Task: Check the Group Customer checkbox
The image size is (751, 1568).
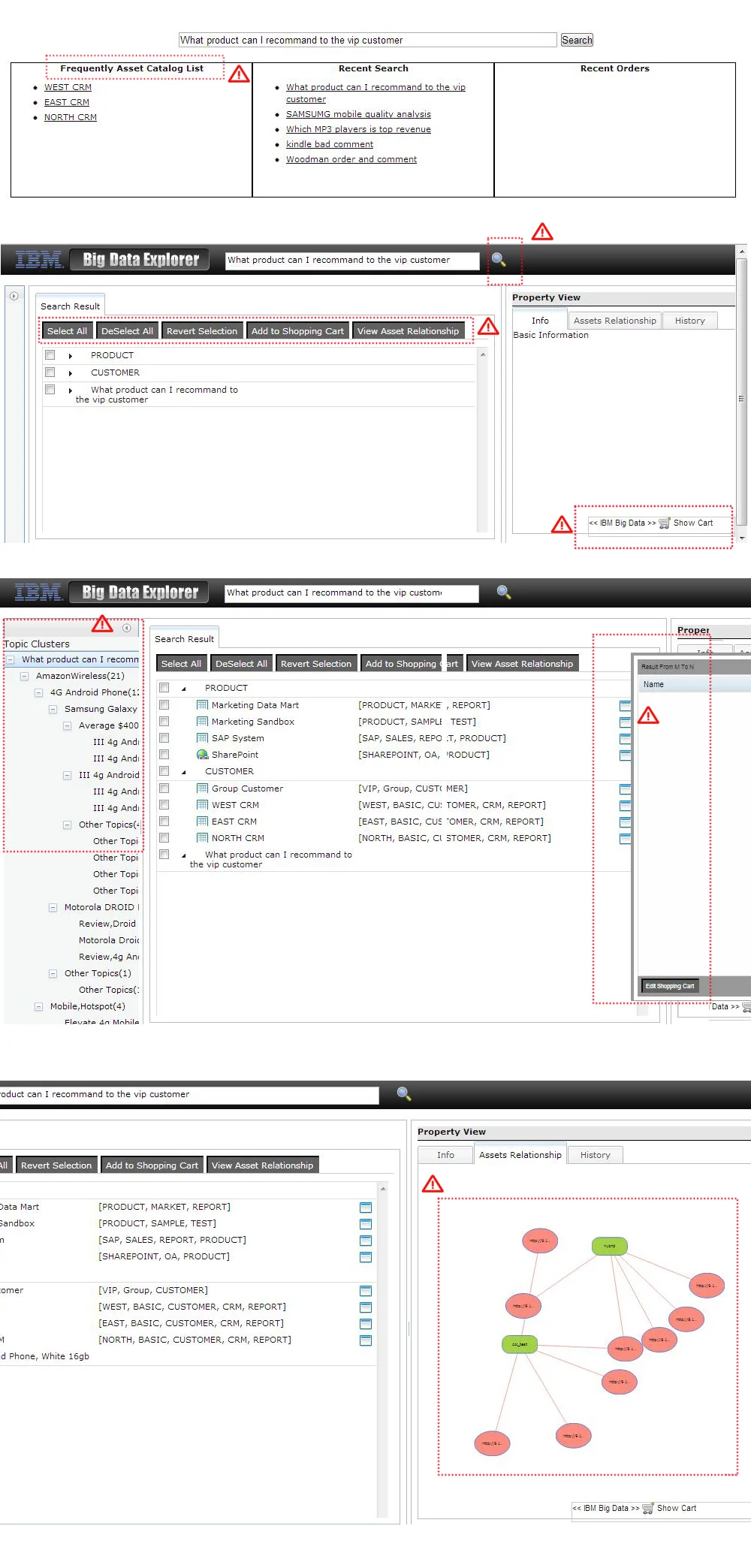Action: (164, 789)
